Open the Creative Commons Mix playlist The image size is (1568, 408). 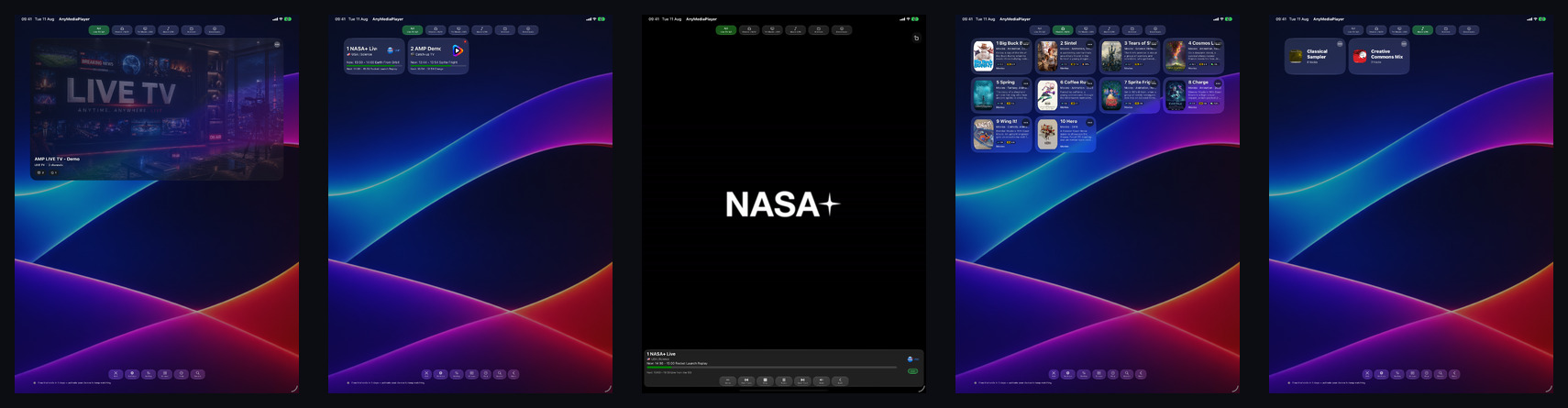tap(1379, 56)
